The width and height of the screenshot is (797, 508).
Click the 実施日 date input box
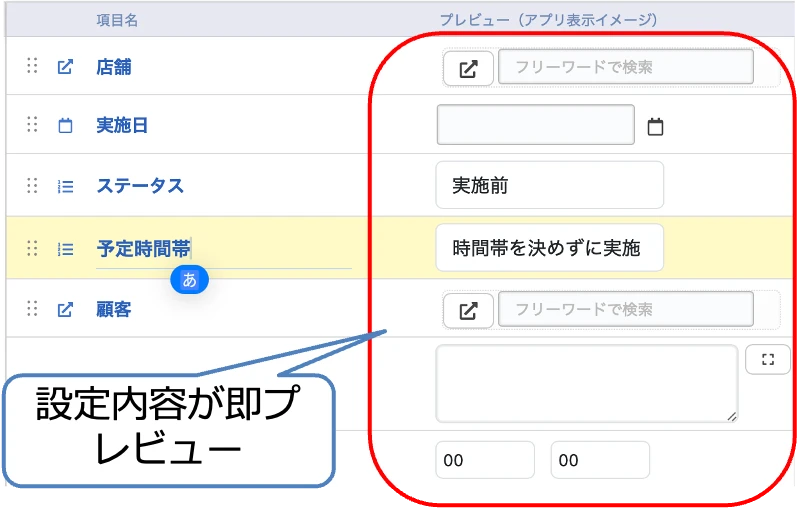coord(535,125)
